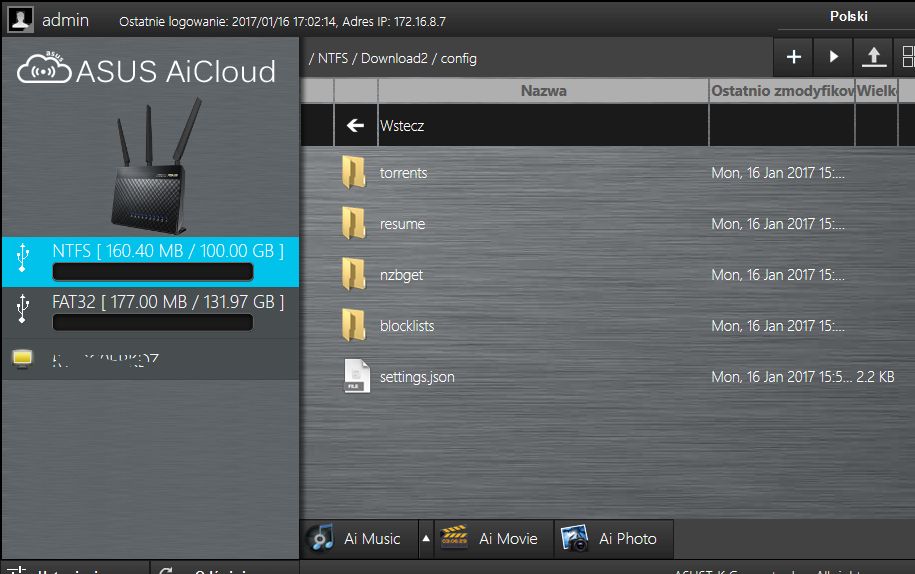
Task: Click the USB icon beside FAT32
Action: pyautogui.click(x=23, y=309)
